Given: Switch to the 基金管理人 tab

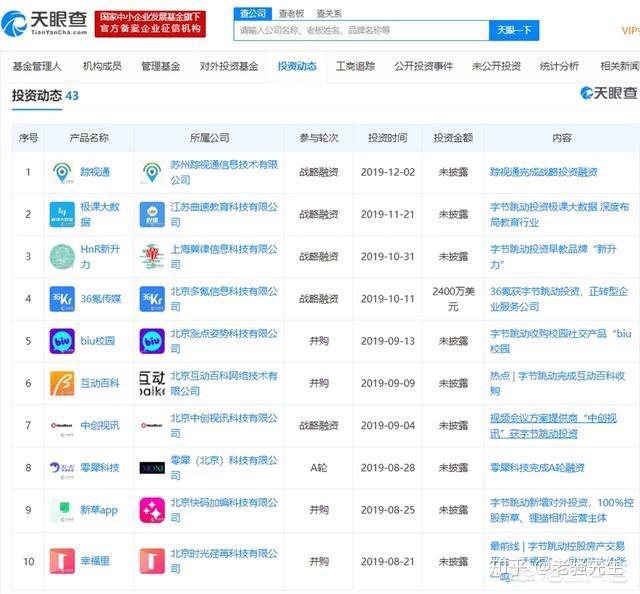Looking at the screenshot, I should [x=37, y=66].
